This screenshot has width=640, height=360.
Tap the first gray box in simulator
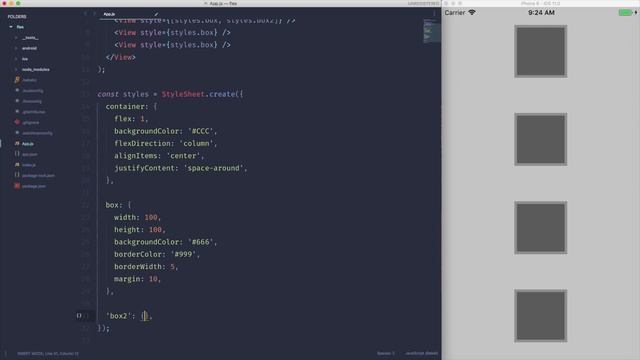(541, 51)
